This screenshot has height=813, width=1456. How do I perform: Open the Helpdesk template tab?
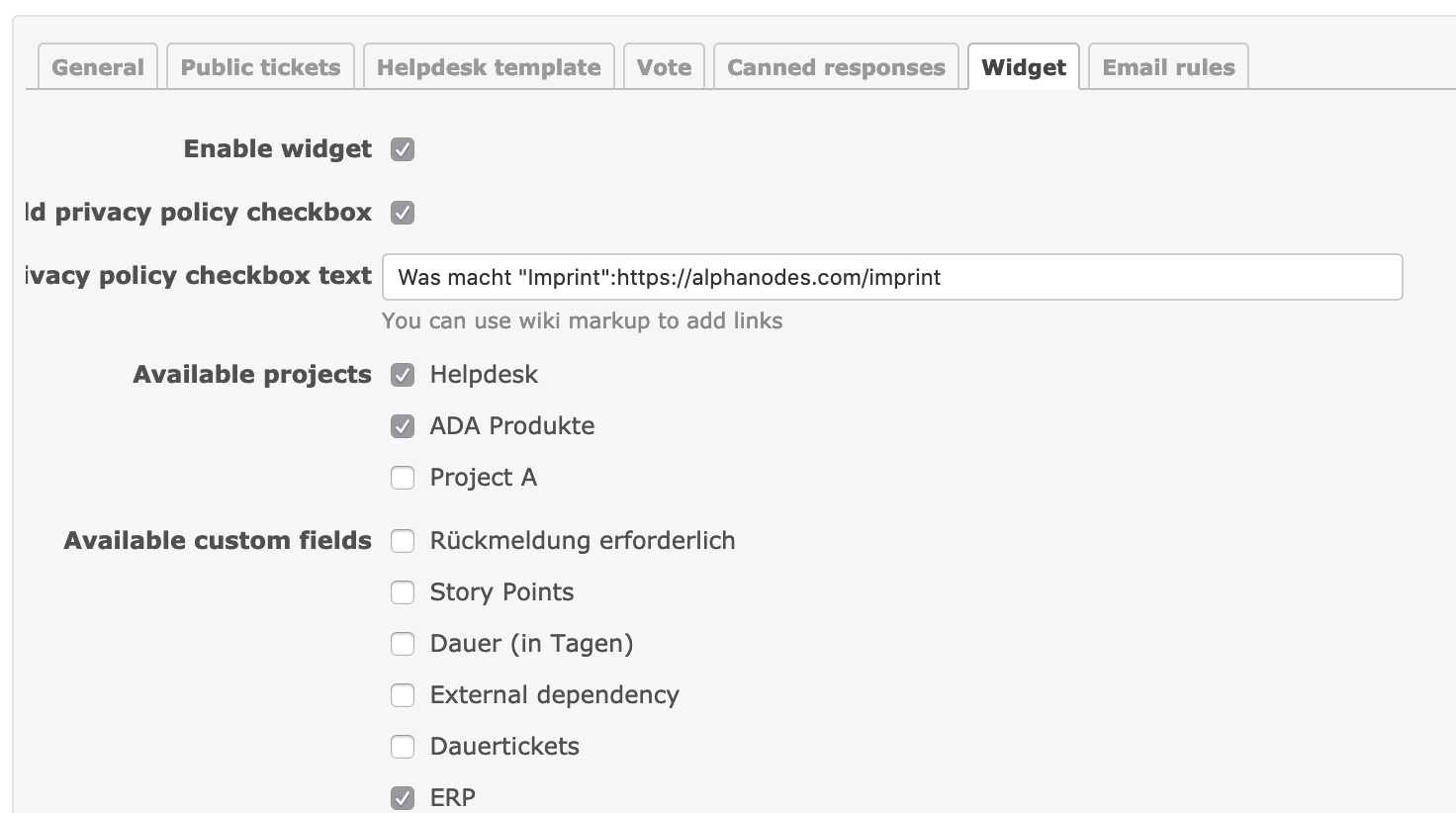pyautogui.click(x=489, y=67)
